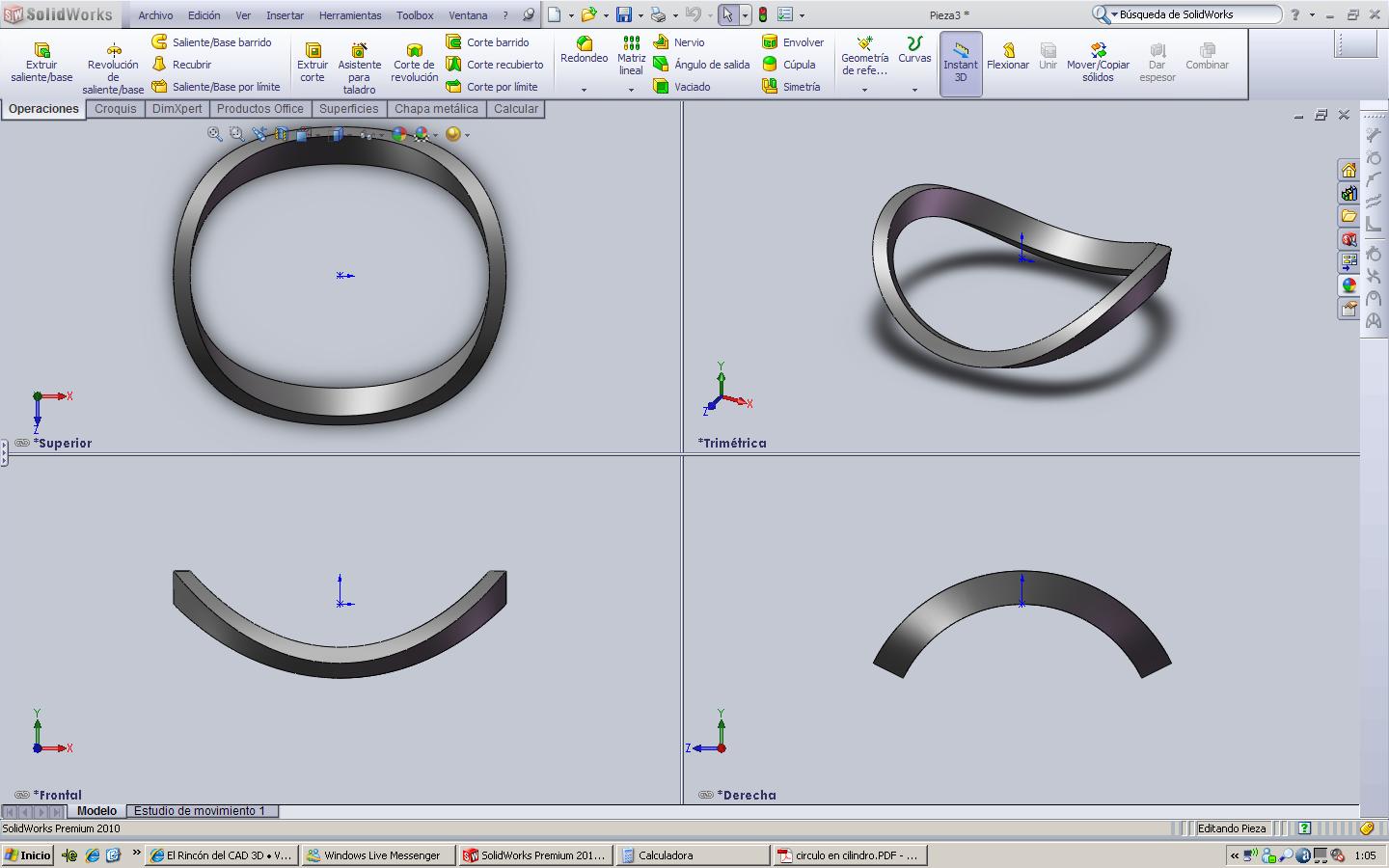Click Corte recubierto
The image size is (1389, 868).
tap(495, 65)
